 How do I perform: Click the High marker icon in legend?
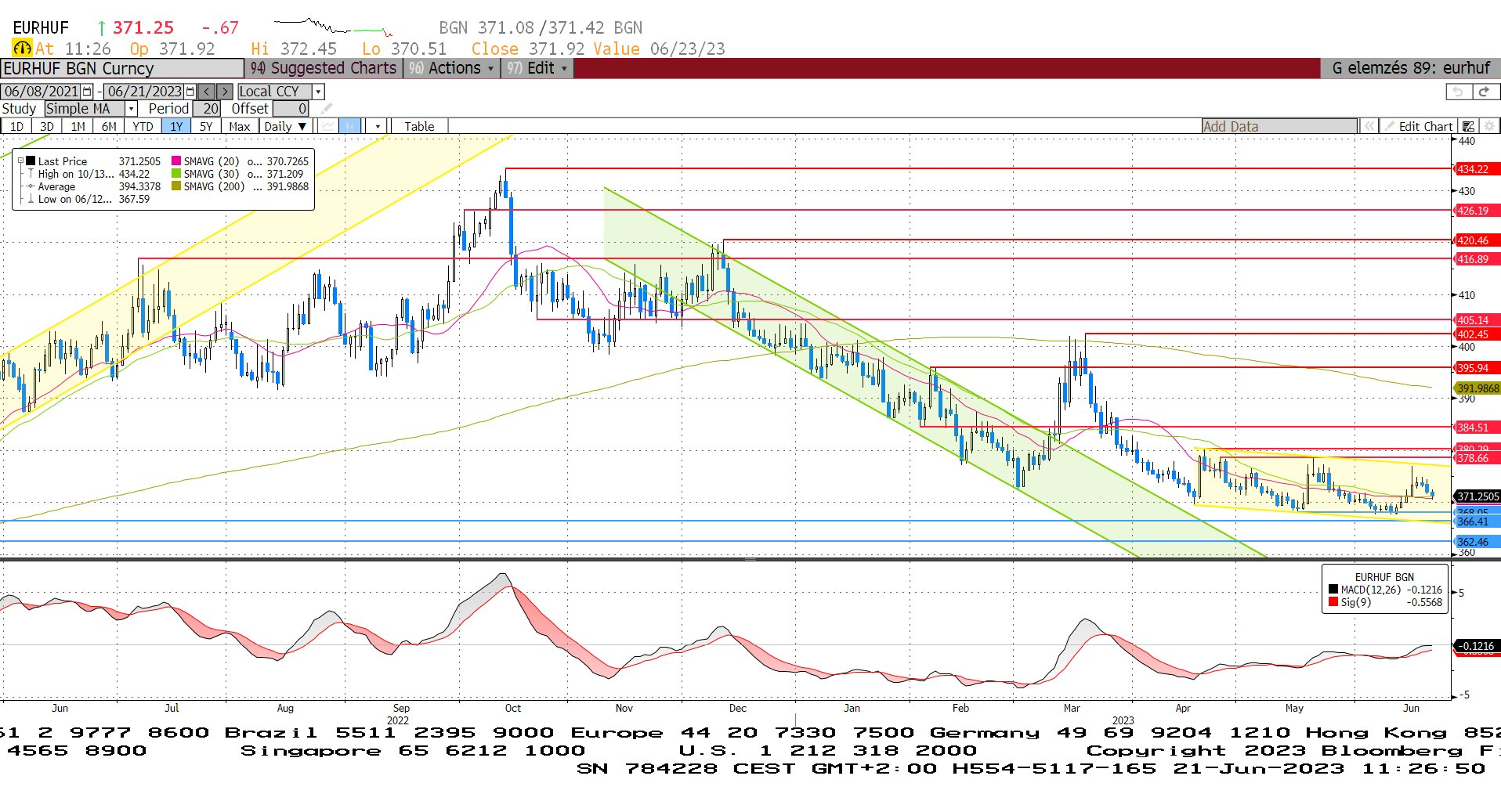tap(31, 174)
